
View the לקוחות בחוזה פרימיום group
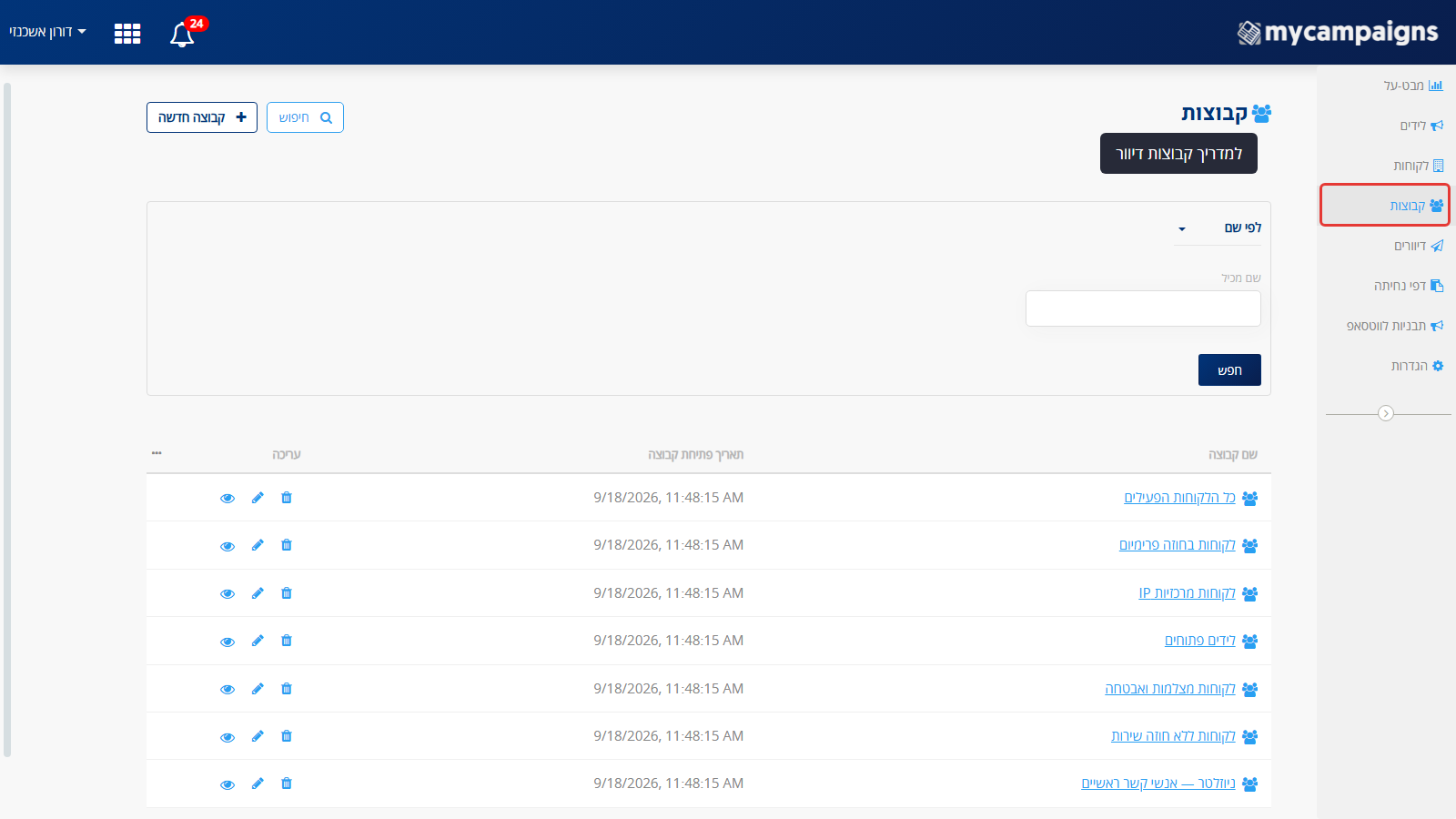pyautogui.click(x=227, y=546)
